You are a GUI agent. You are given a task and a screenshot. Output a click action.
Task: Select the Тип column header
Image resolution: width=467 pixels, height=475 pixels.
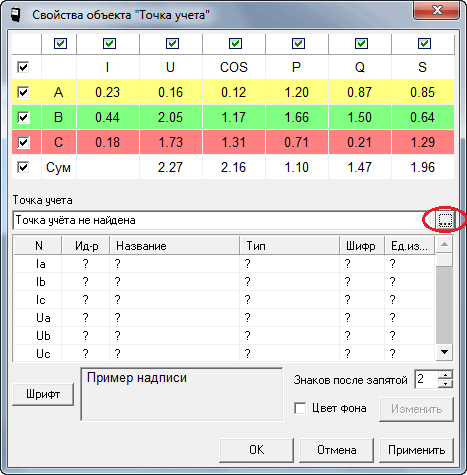289,246
